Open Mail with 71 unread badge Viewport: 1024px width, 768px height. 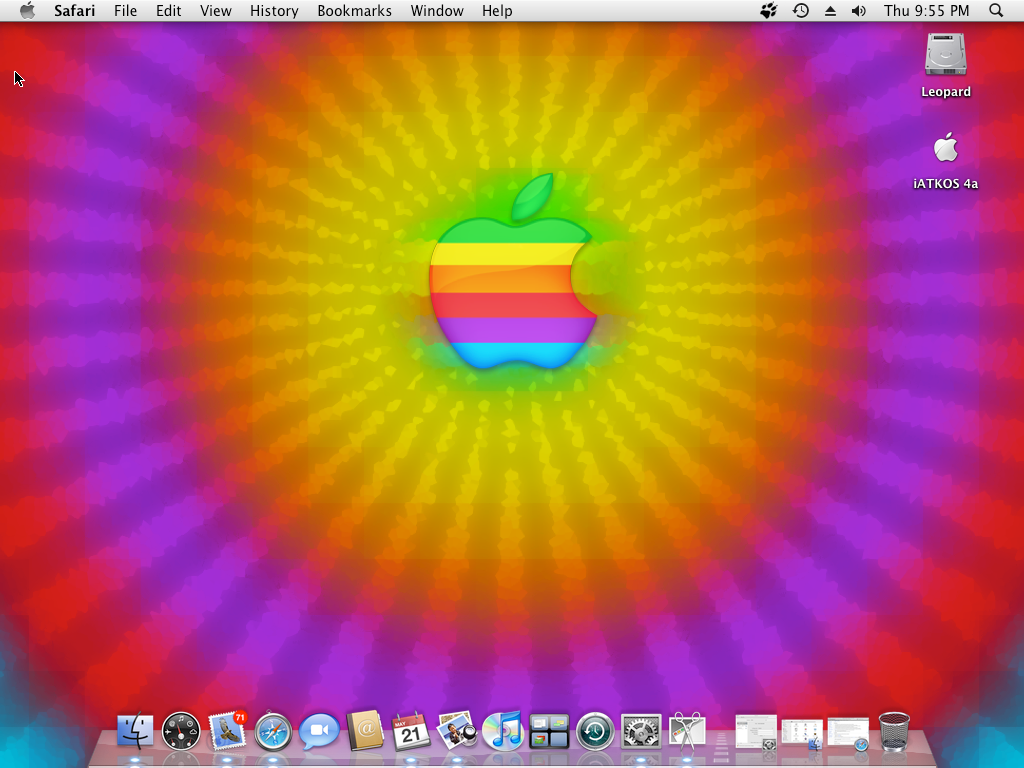(227, 730)
